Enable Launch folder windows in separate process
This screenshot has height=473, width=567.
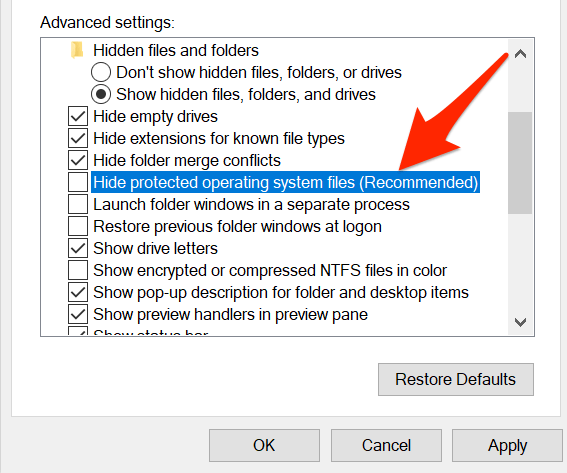coord(78,204)
